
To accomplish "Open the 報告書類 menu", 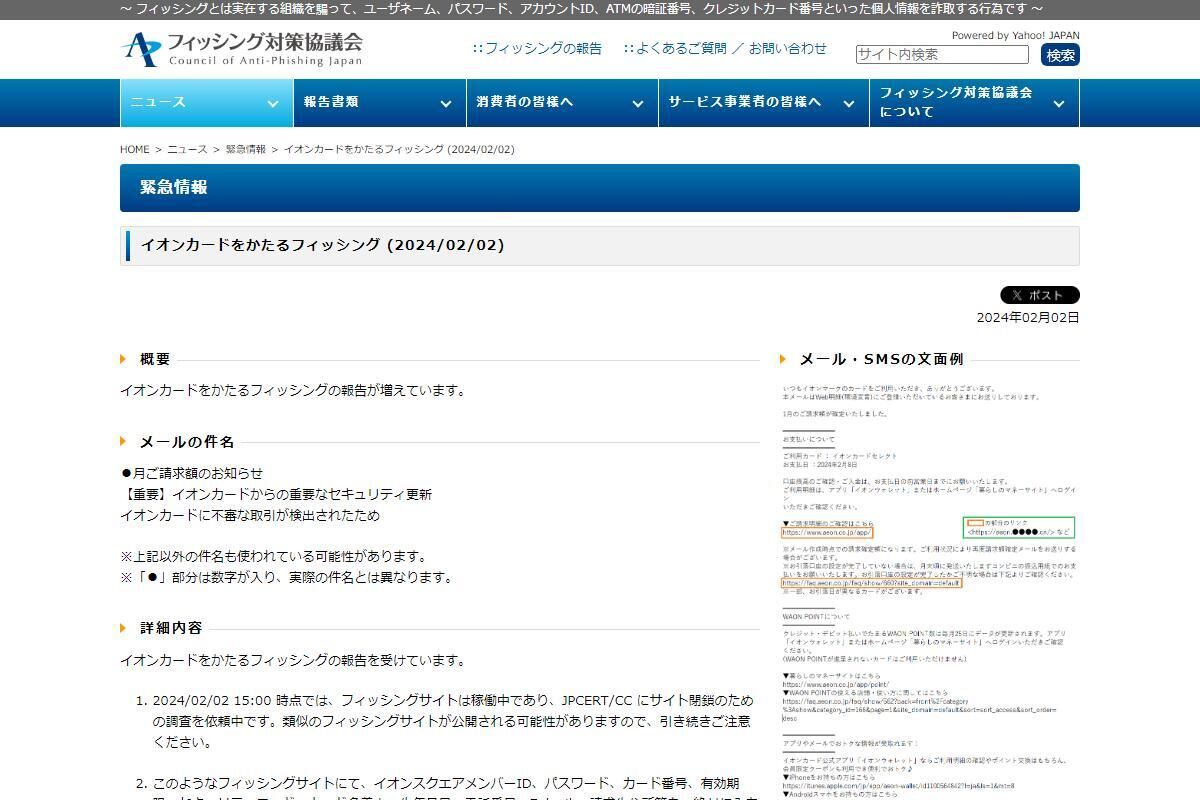I will [379, 103].
